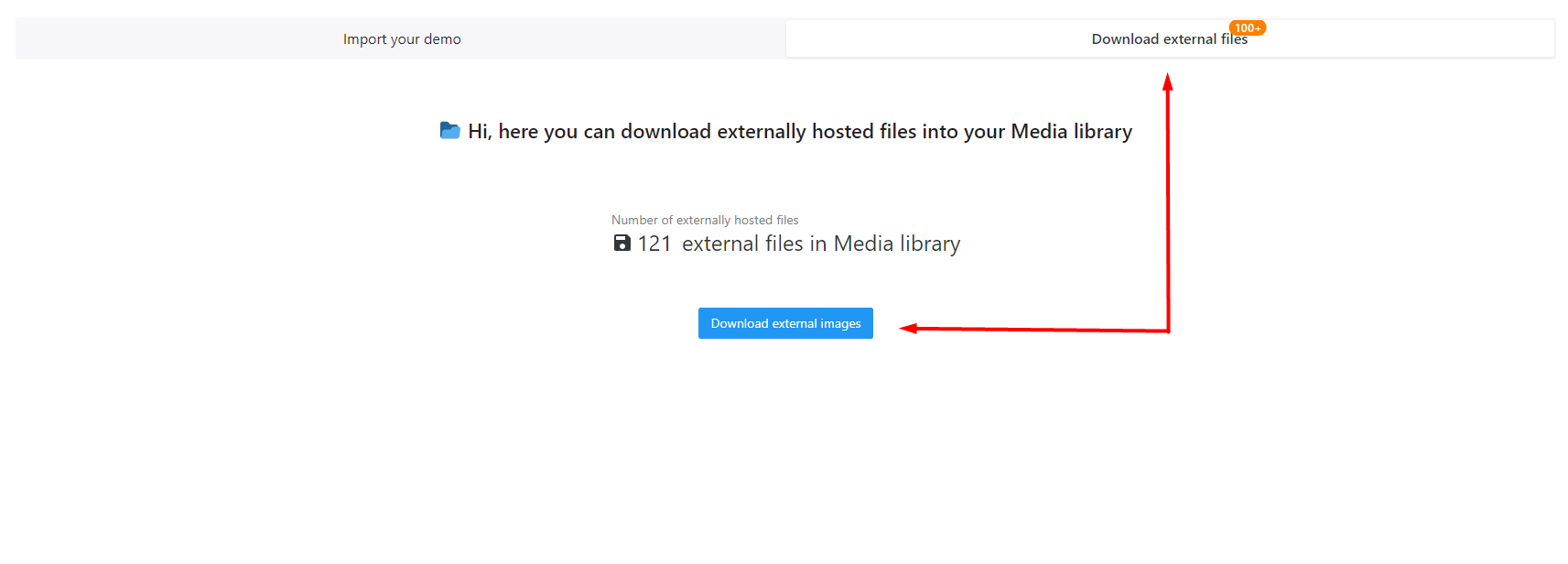Switch to the Import your demo tab
The image size is (1568, 564).
(x=402, y=39)
